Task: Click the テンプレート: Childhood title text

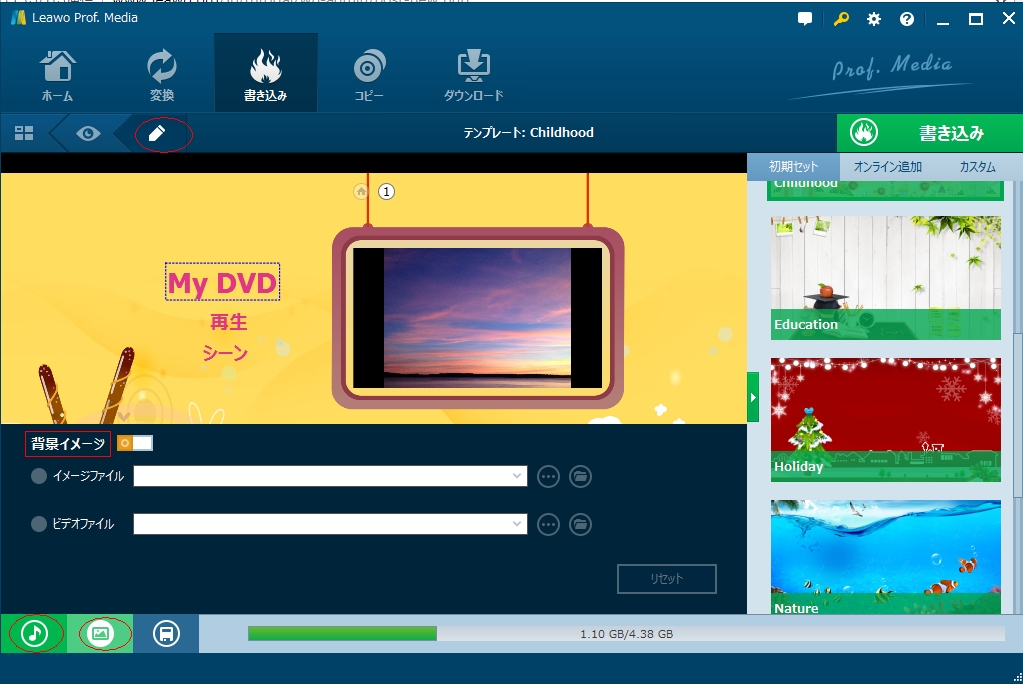Action: click(x=528, y=132)
